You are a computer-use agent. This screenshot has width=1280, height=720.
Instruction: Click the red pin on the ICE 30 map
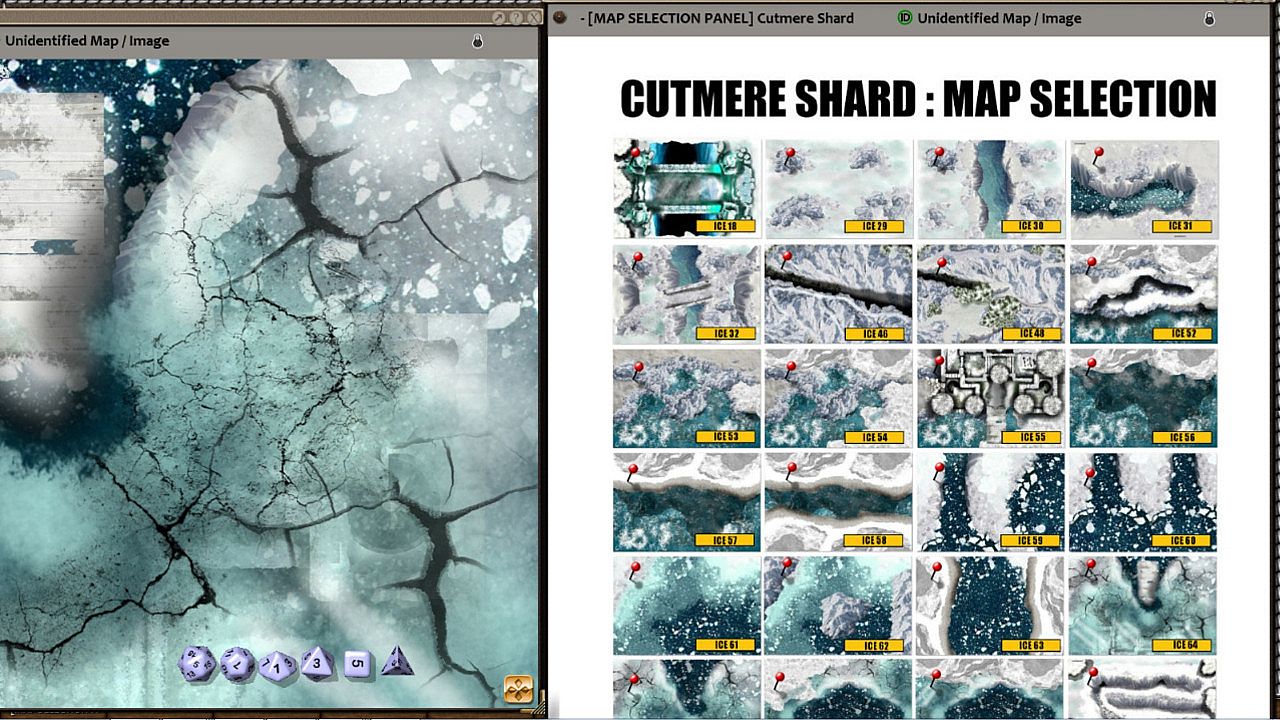[940, 155]
